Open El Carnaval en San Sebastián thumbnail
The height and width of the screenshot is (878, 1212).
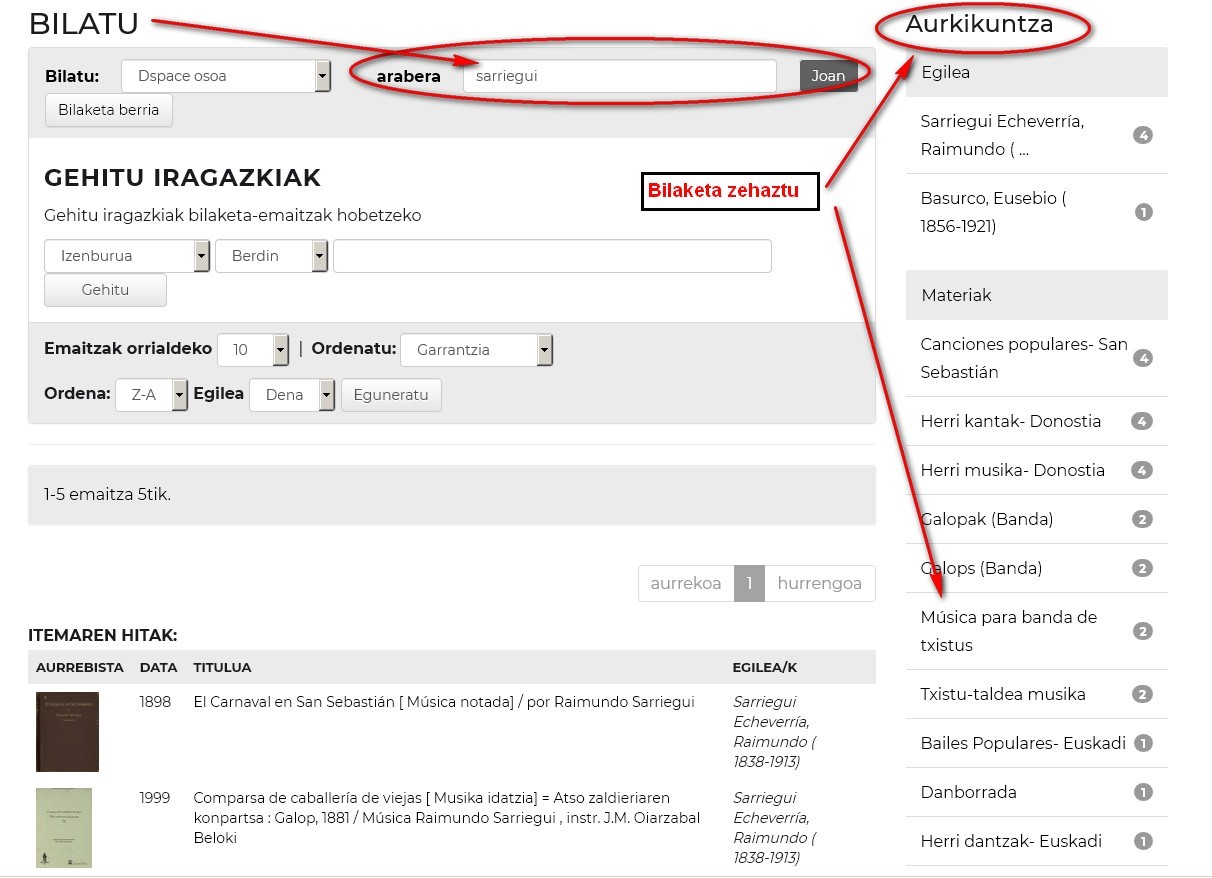click(67, 731)
